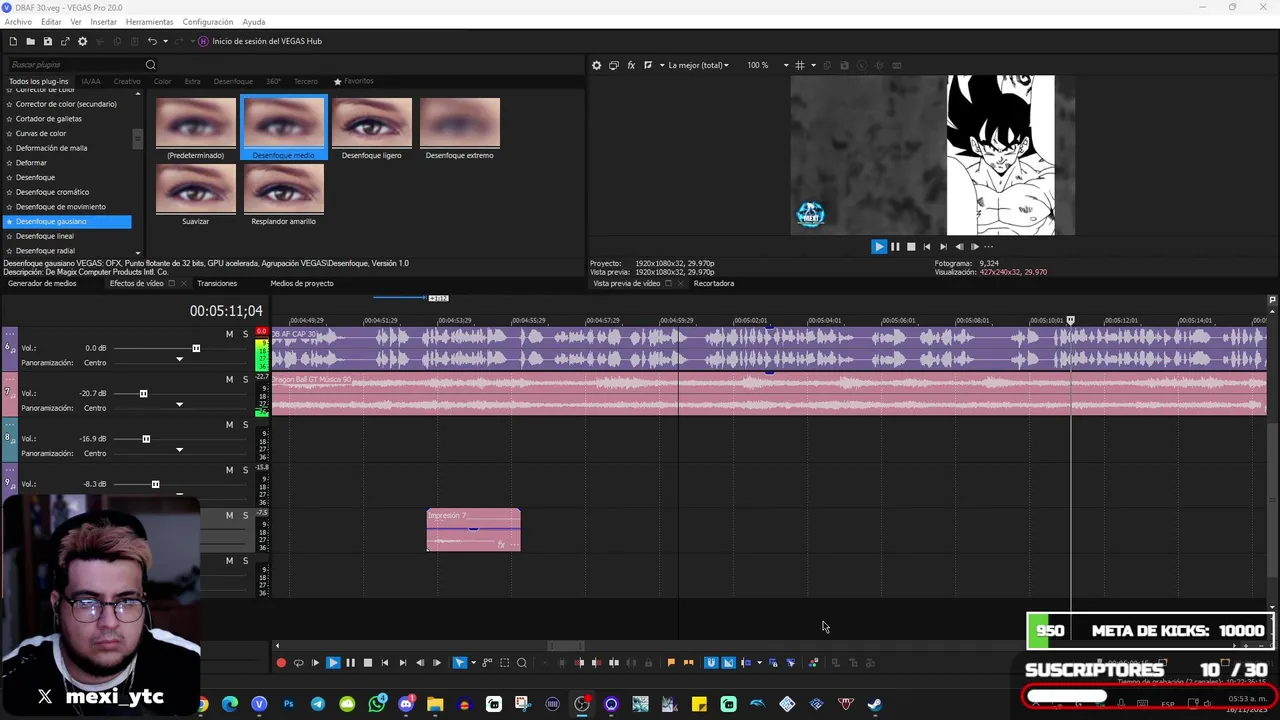Open the Configuración menu
Image resolution: width=1280 pixels, height=720 pixels.
(x=208, y=21)
